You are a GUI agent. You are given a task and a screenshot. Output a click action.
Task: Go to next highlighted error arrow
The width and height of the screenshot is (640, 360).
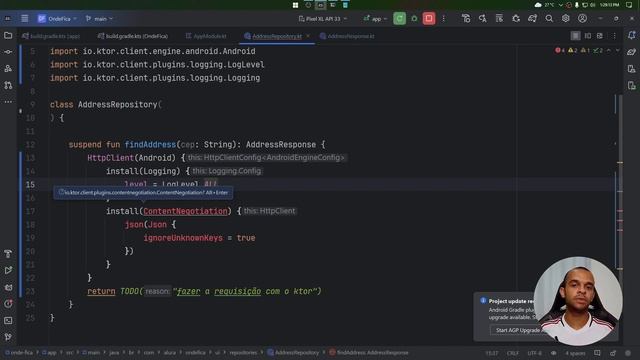click(617, 50)
